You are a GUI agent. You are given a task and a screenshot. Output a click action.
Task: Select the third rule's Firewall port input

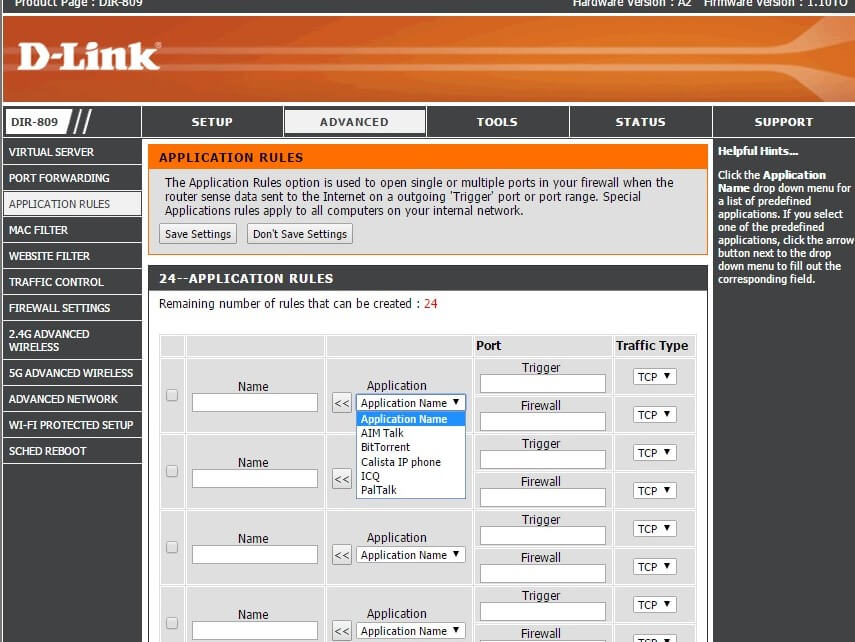click(543, 573)
